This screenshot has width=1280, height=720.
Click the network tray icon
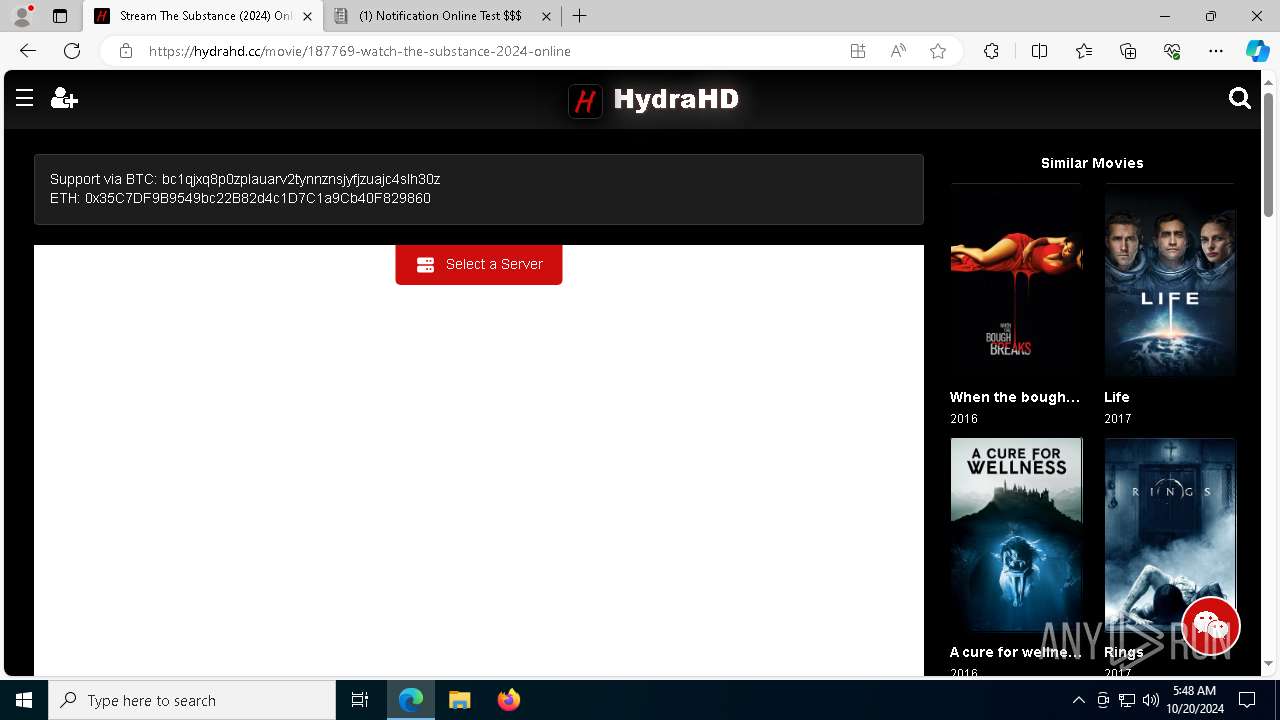pyautogui.click(x=1127, y=700)
